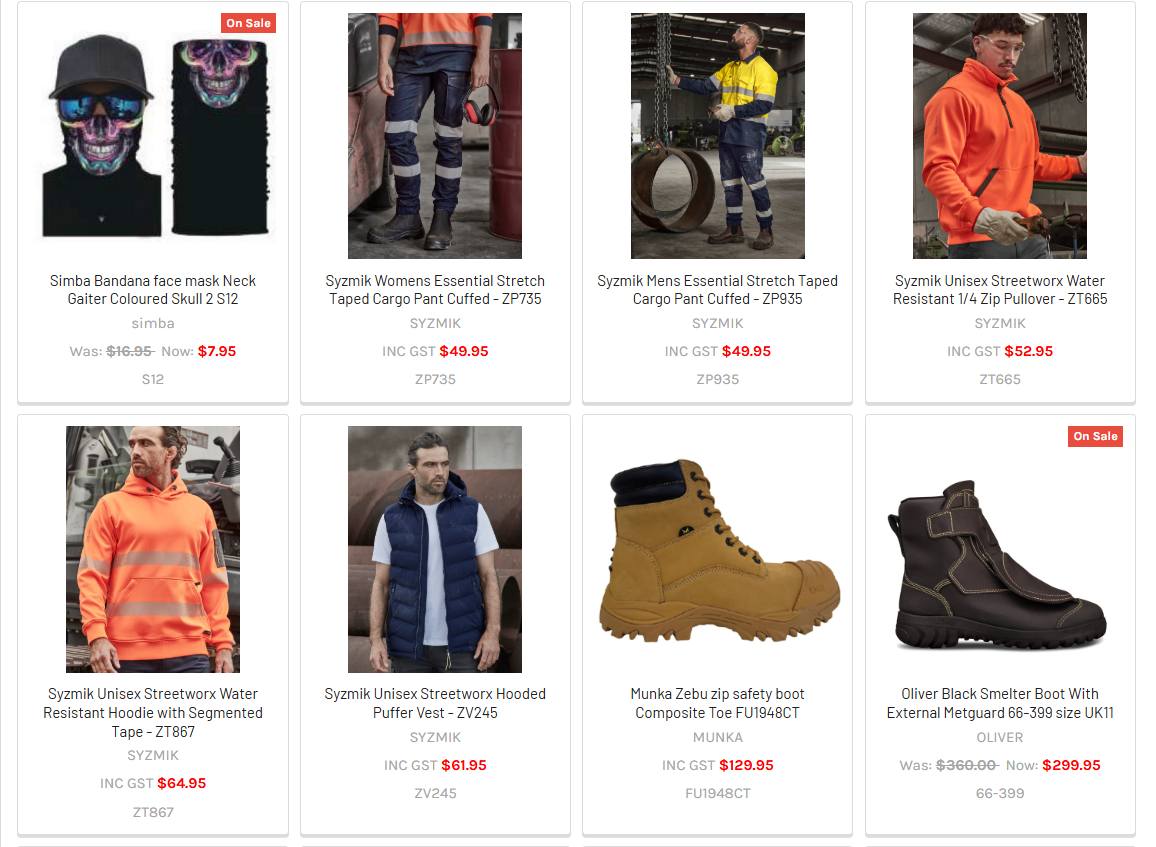Viewport: 1156px width, 847px height.
Task: Open the Simba Bandana skull face mask image
Action: coord(153,136)
